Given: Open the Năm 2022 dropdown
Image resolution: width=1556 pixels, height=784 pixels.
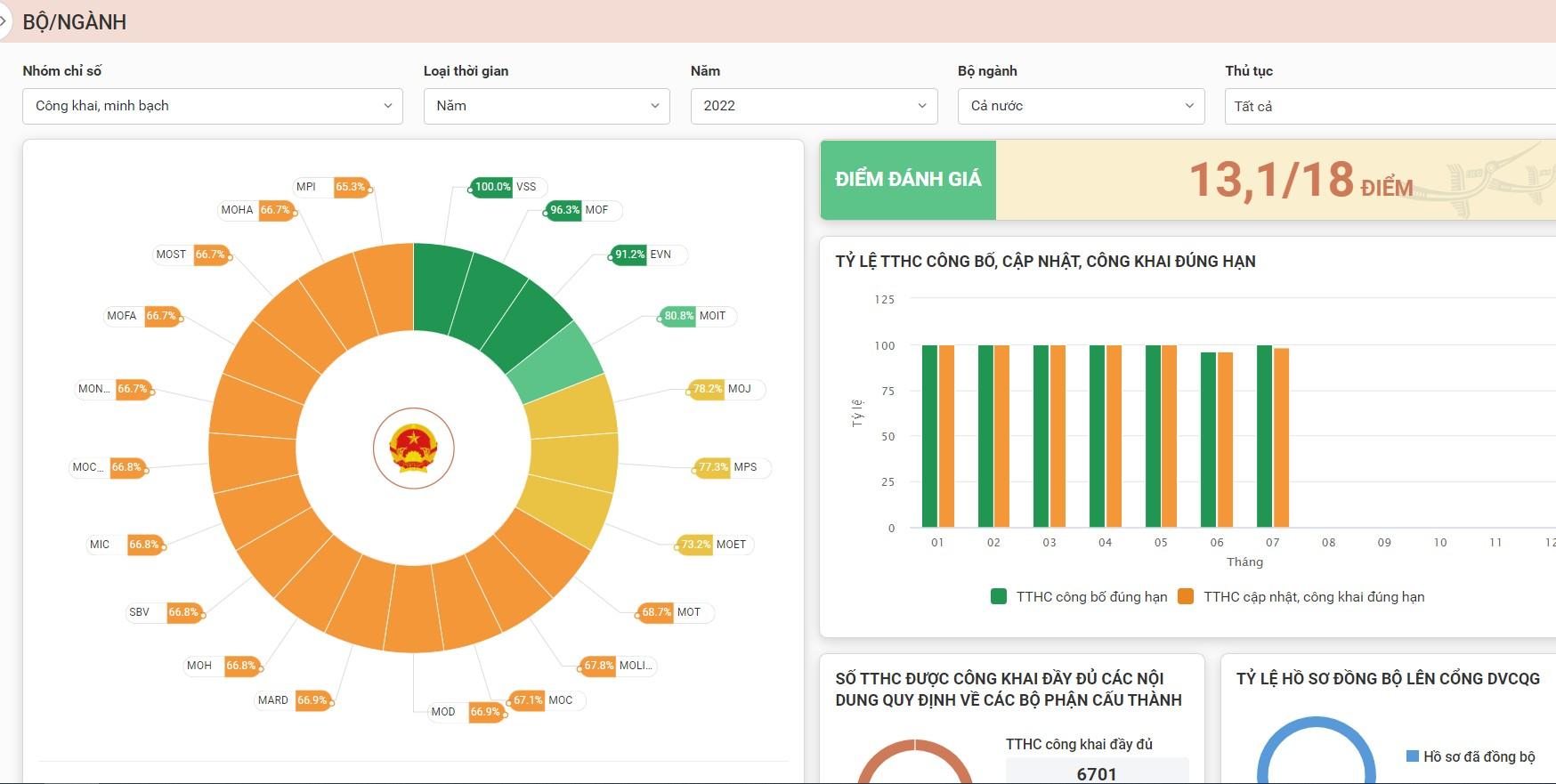Looking at the screenshot, I should click(814, 106).
